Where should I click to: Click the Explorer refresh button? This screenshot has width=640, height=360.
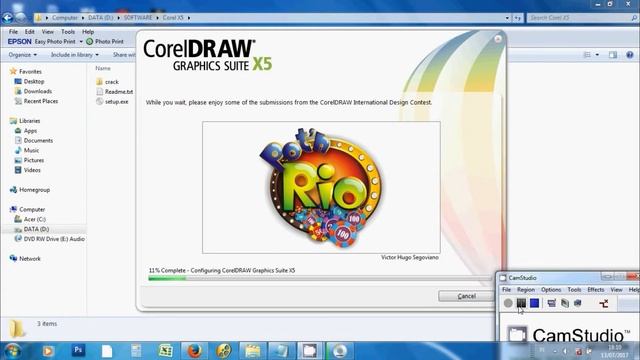[518, 18]
